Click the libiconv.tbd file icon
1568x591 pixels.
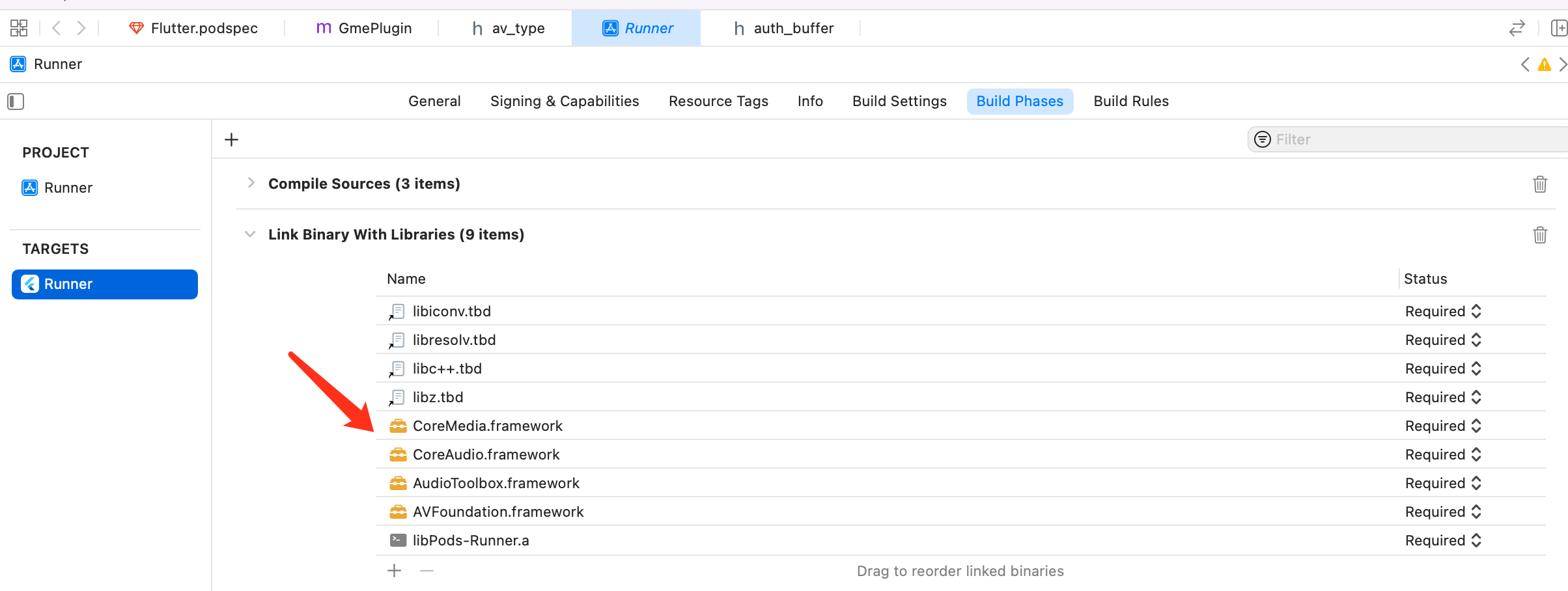click(x=397, y=312)
